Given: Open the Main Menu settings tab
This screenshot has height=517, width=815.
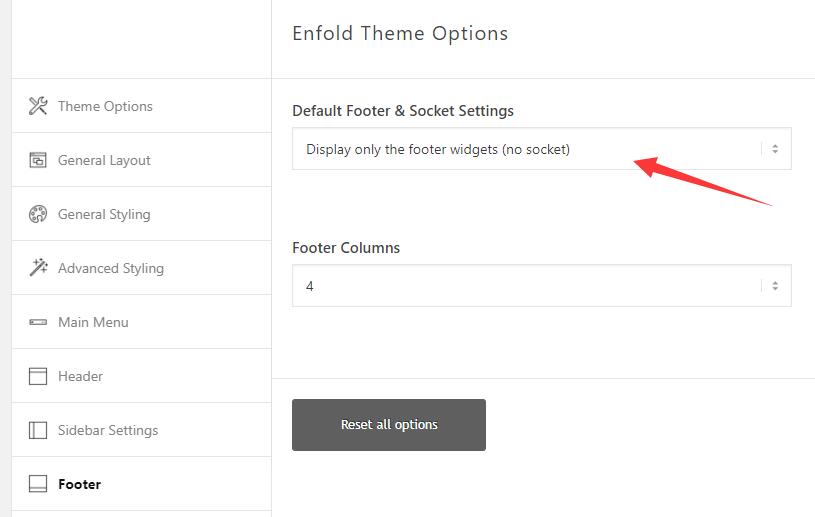Looking at the screenshot, I should point(93,322).
